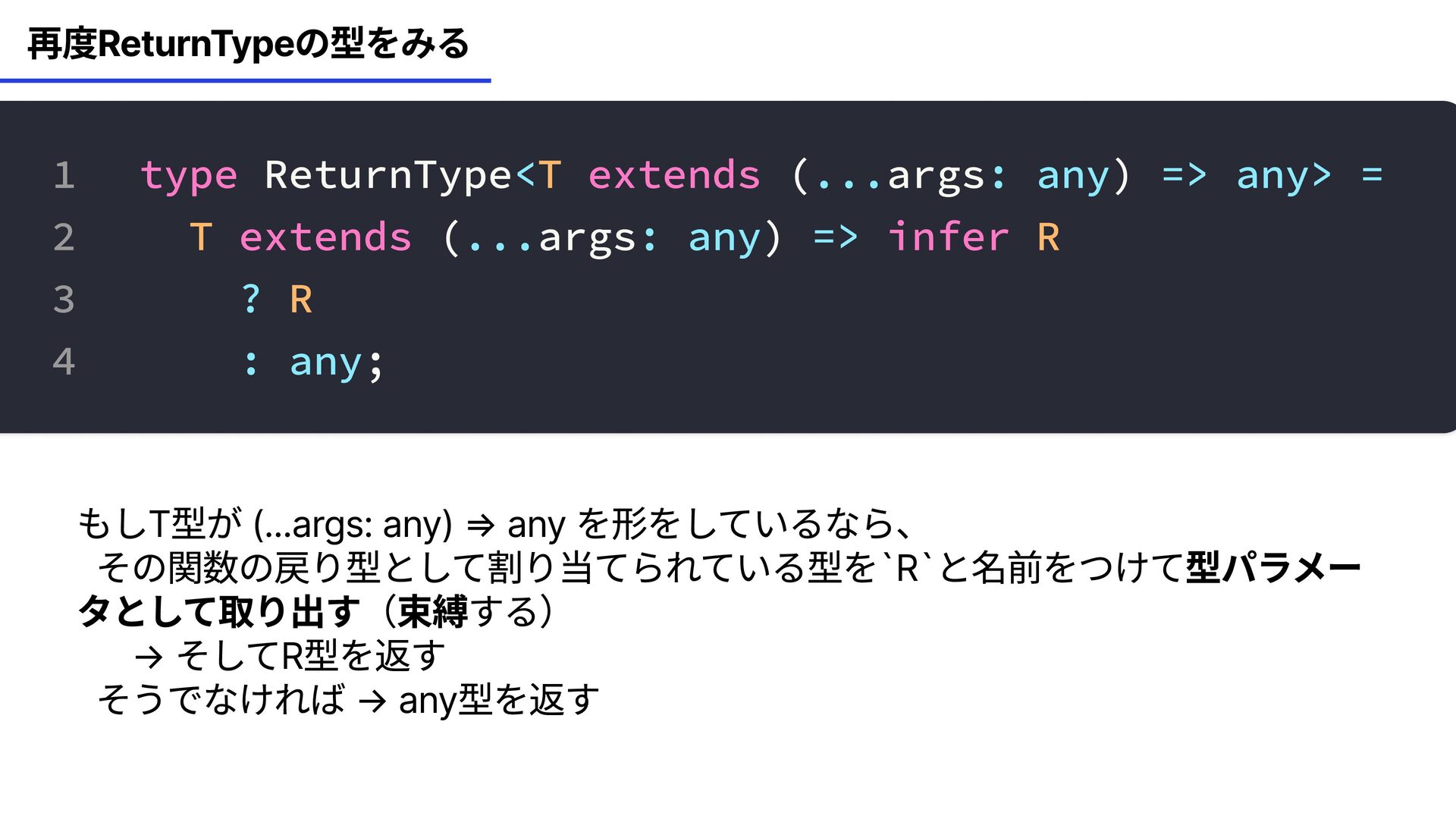Click the trailing equals sign on line 1

point(1372,175)
